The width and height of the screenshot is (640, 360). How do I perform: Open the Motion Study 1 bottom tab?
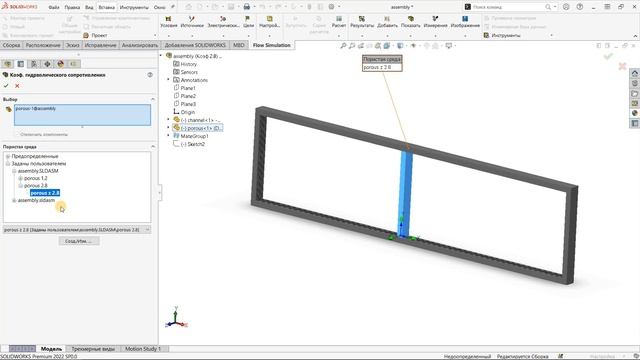tap(143, 349)
